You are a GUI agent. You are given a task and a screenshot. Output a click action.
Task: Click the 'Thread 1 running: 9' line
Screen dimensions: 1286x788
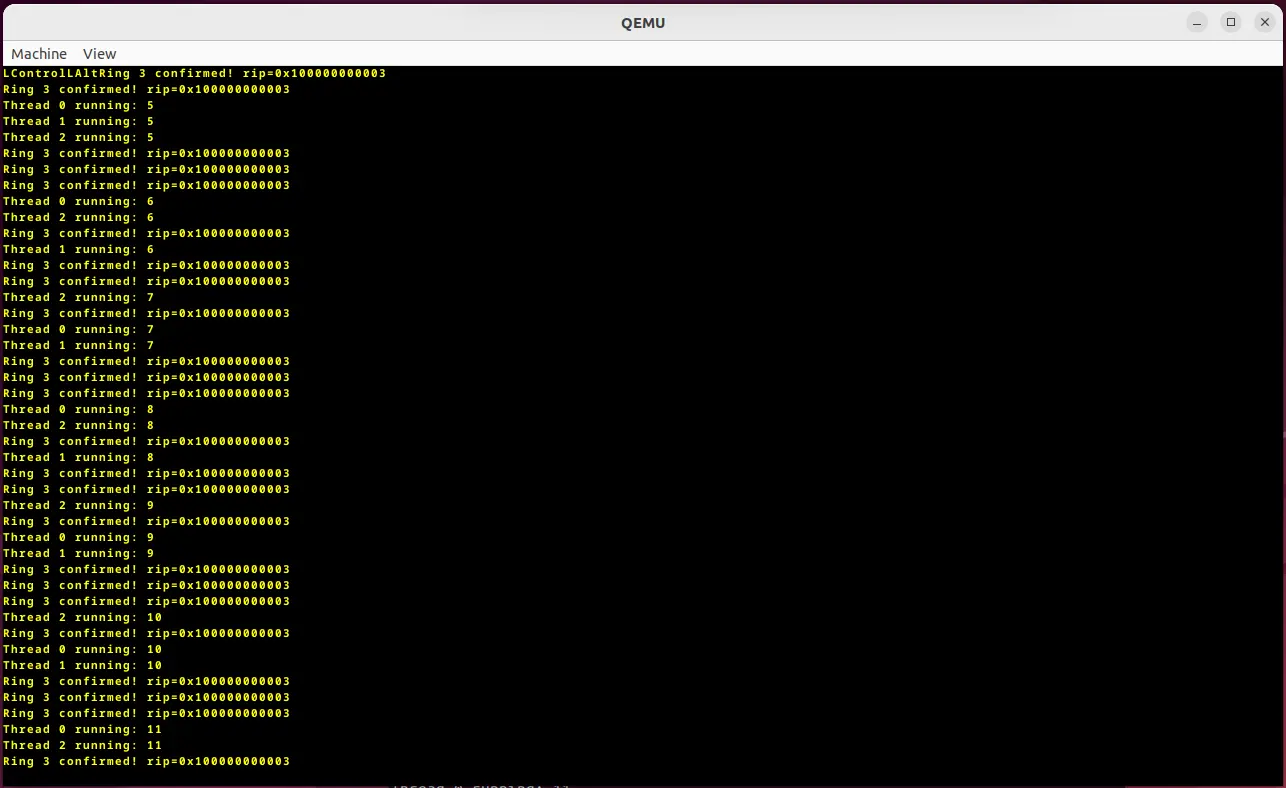click(x=78, y=554)
